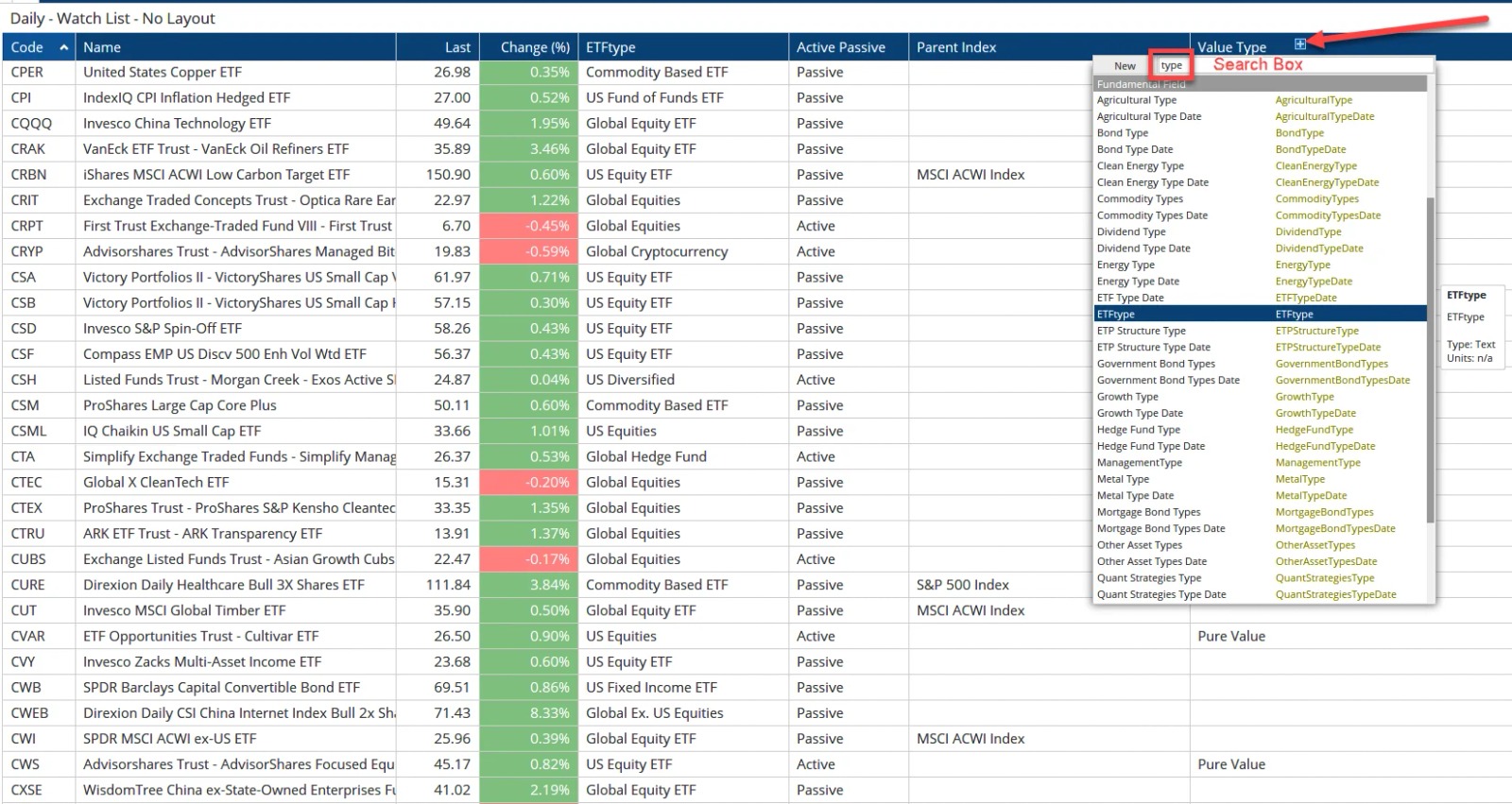
Task: Click 'US Fixed Income ETF' cell
Action: [683, 688]
